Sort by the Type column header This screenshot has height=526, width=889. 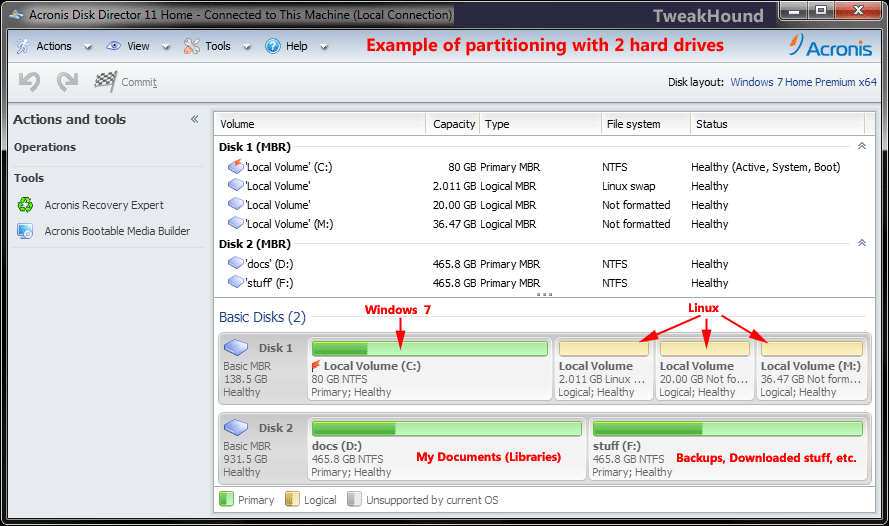pos(540,124)
